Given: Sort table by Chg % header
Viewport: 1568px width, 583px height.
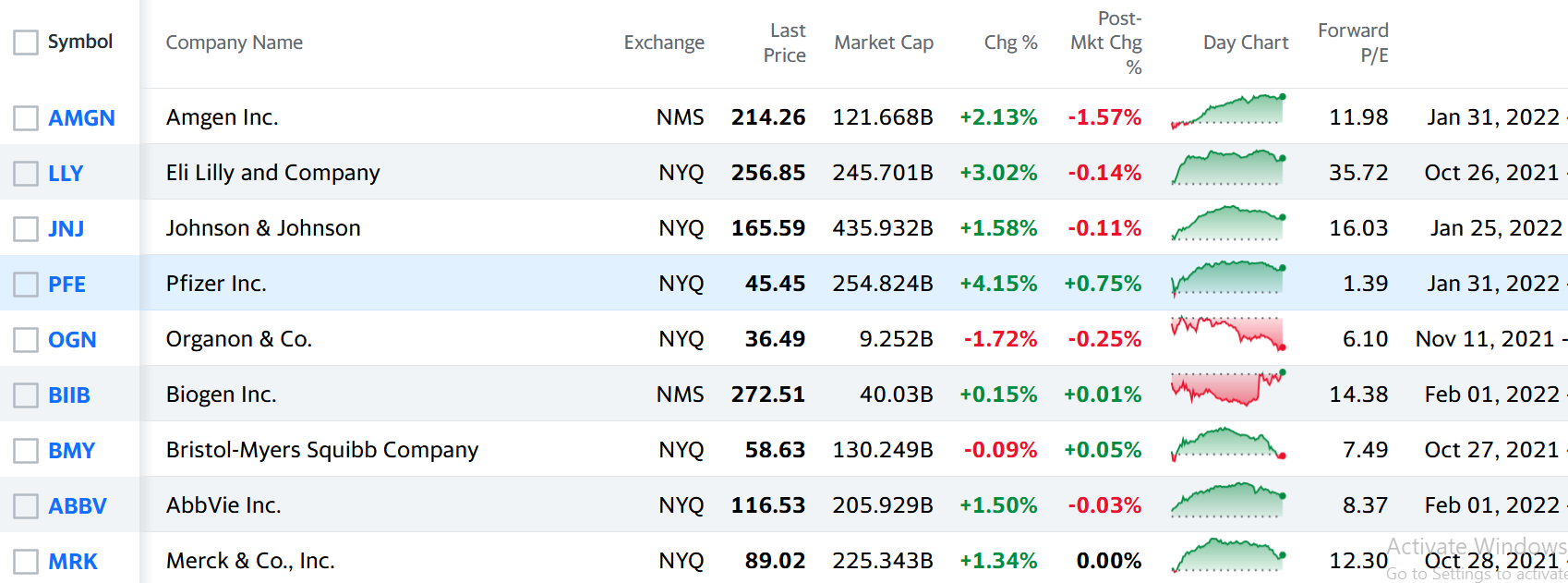Looking at the screenshot, I should click(x=1010, y=43).
